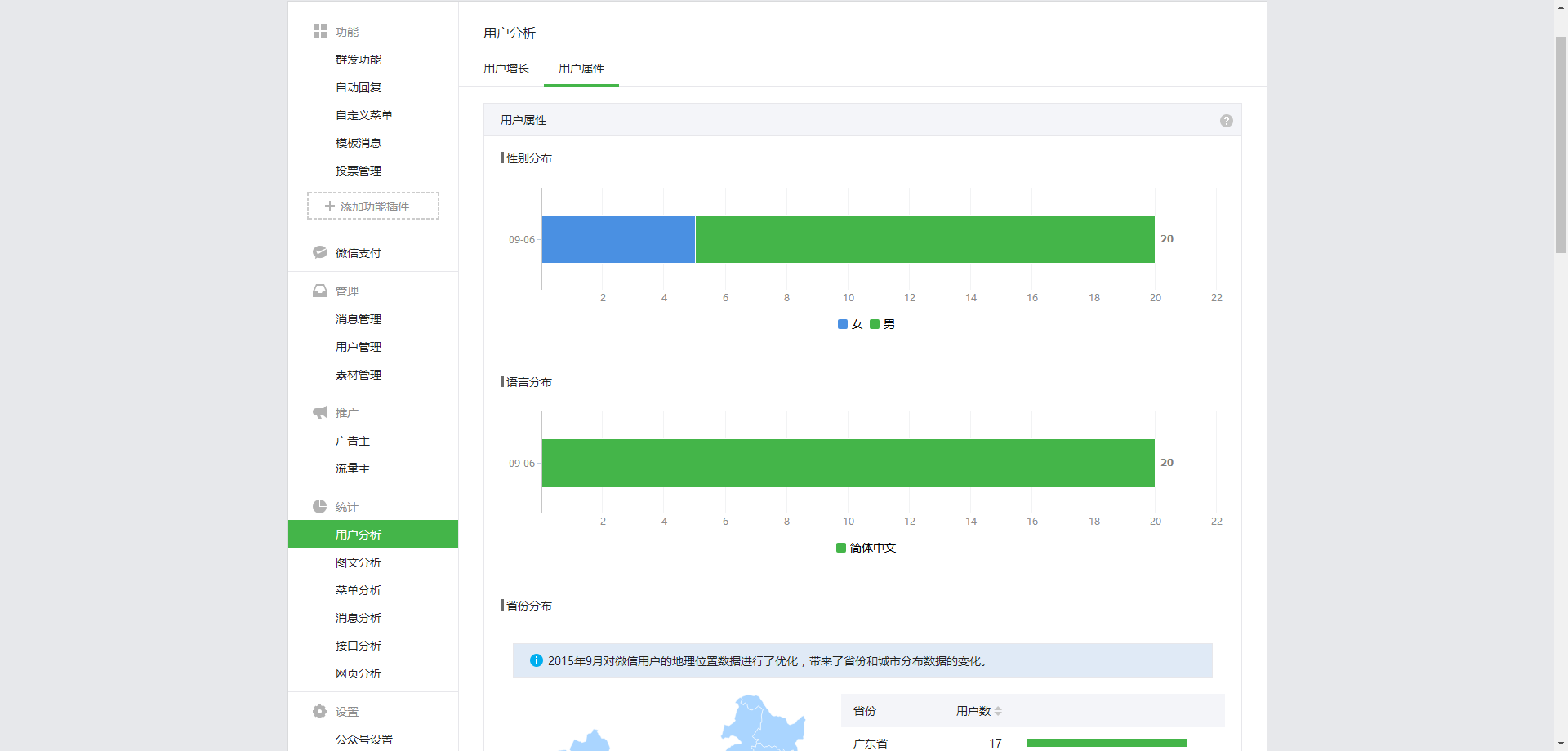Toggle the 简体中文 legend item
Image resolution: width=1568 pixels, height=751 pixels.
(x=866, y=548)
